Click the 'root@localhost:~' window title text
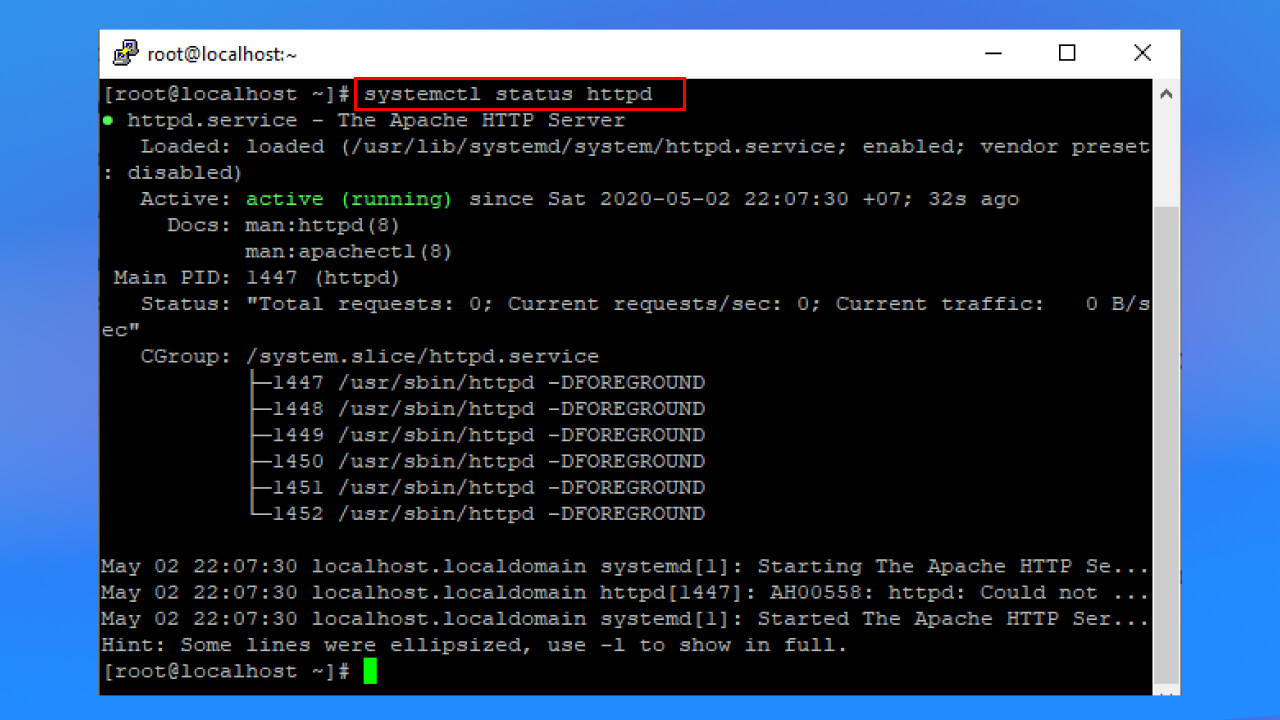Viewport: 1280px width, 720px height. tap(222, 54)
